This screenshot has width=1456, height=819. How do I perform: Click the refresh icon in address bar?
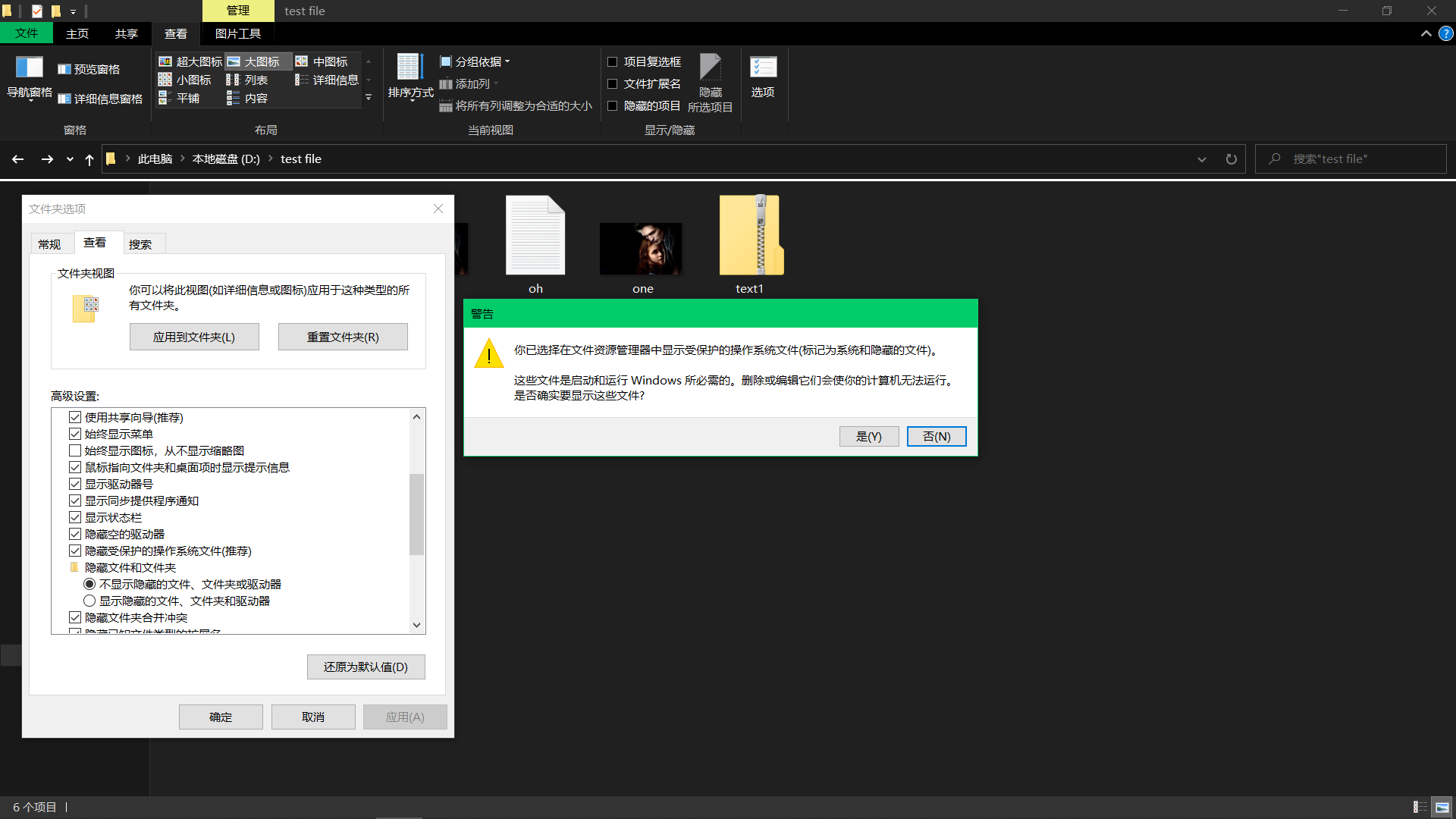click(1231, 159)
